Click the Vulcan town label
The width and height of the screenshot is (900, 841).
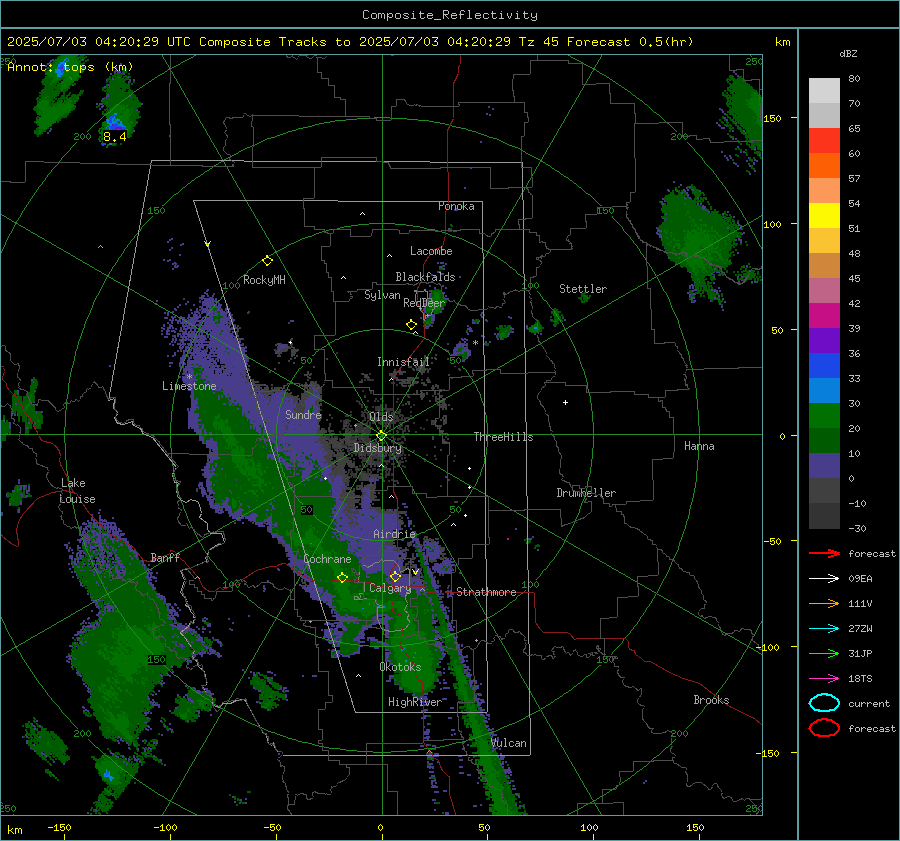pyautogui.click(x=509, y=743)
